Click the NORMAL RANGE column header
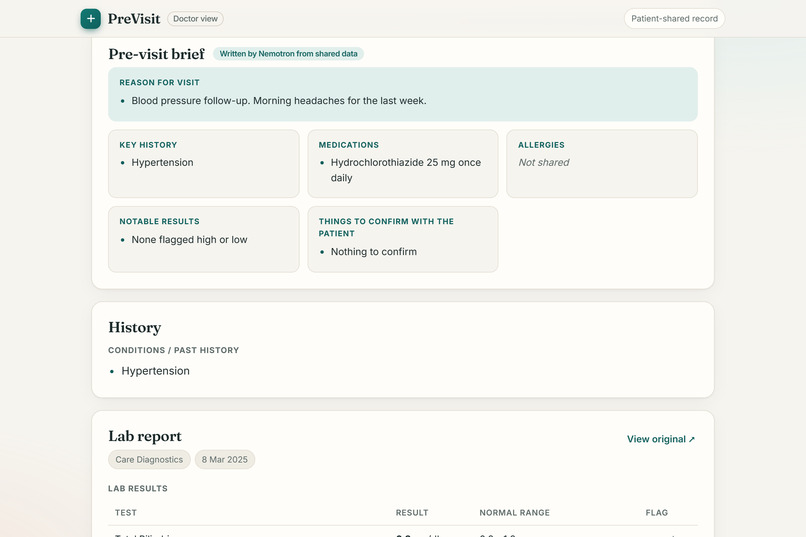The width and height of the screenshot is (806, 537). [x=515, y=512]
